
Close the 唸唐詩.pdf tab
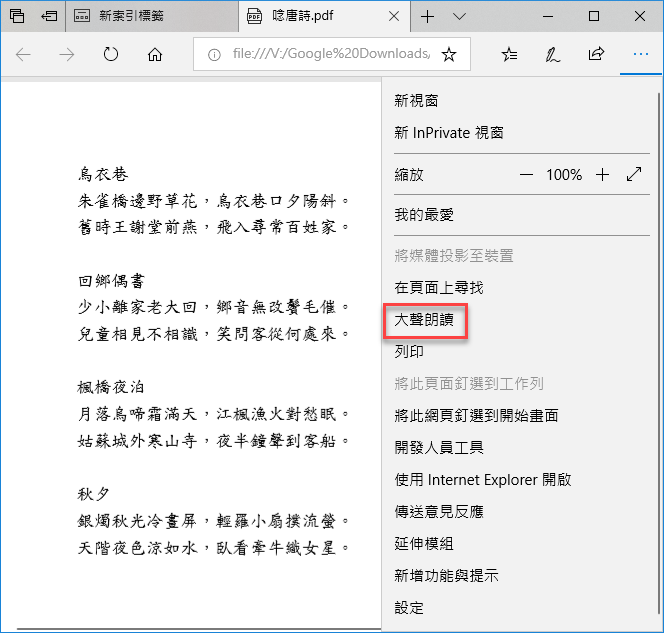[394, 16]
